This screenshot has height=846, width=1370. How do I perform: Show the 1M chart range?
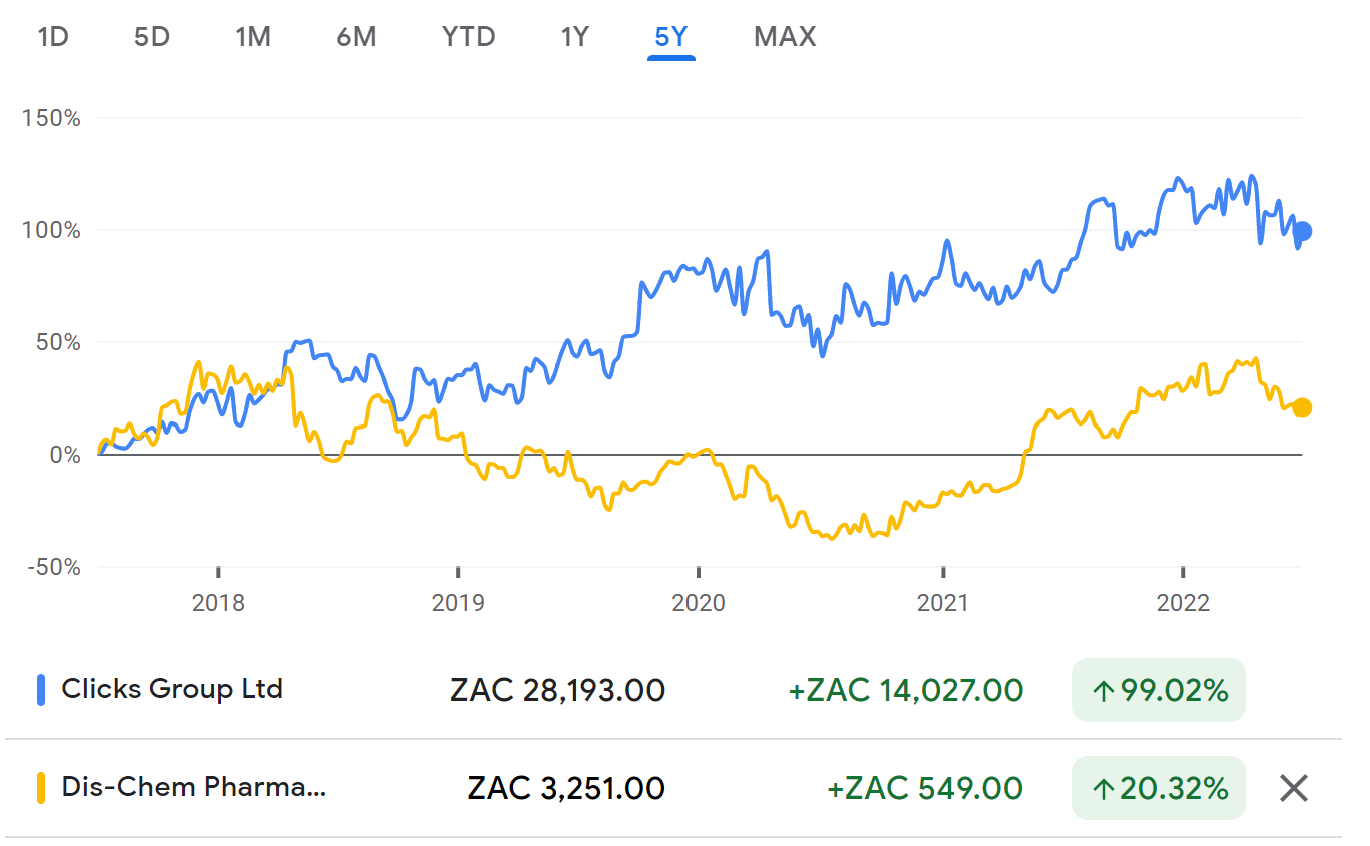(253, 37)
